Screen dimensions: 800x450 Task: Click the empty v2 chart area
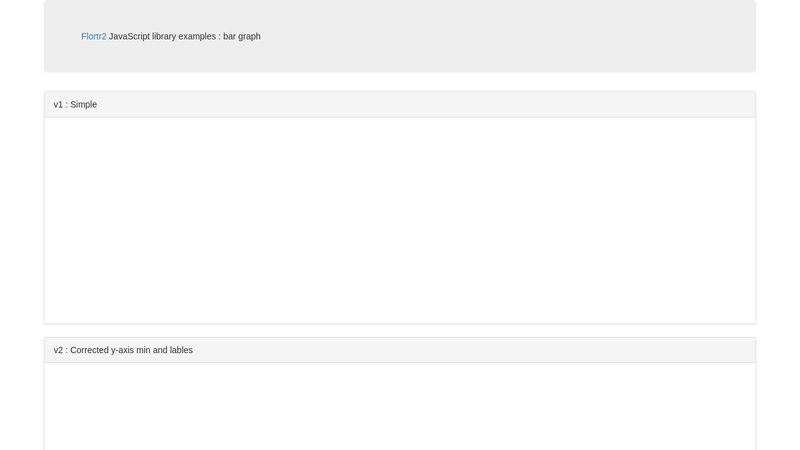[400, 405]
